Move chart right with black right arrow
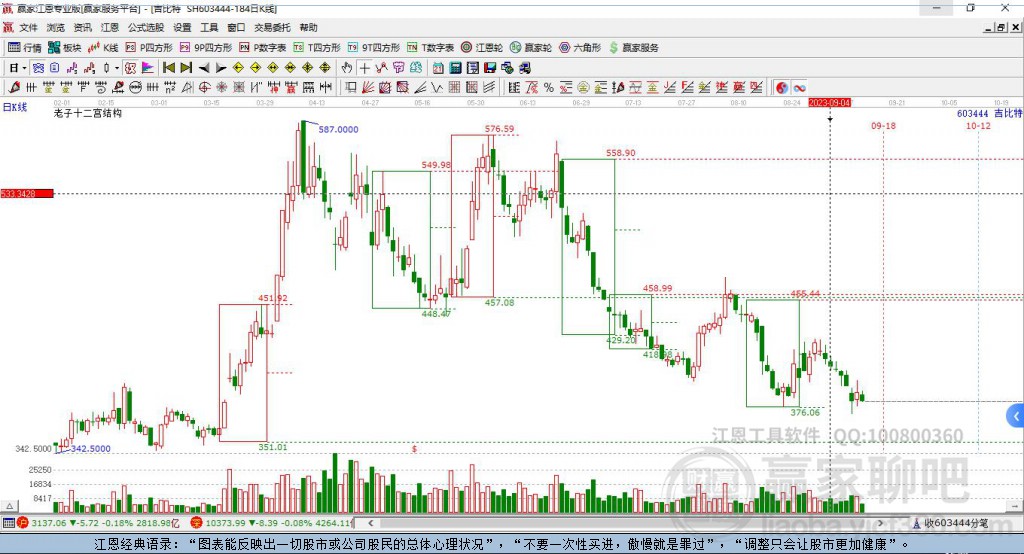This screenshot has height=554, width=1024. [x=221, y=68]
